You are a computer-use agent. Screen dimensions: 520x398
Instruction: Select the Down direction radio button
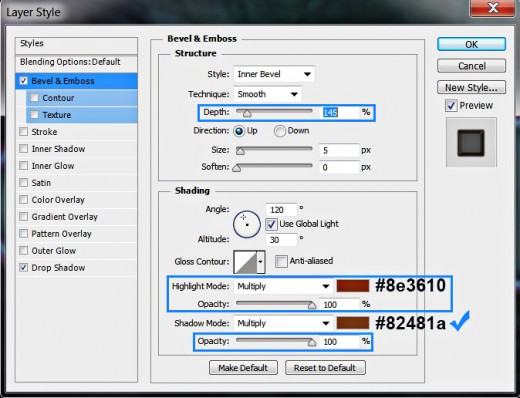click(x=280, y=131)
